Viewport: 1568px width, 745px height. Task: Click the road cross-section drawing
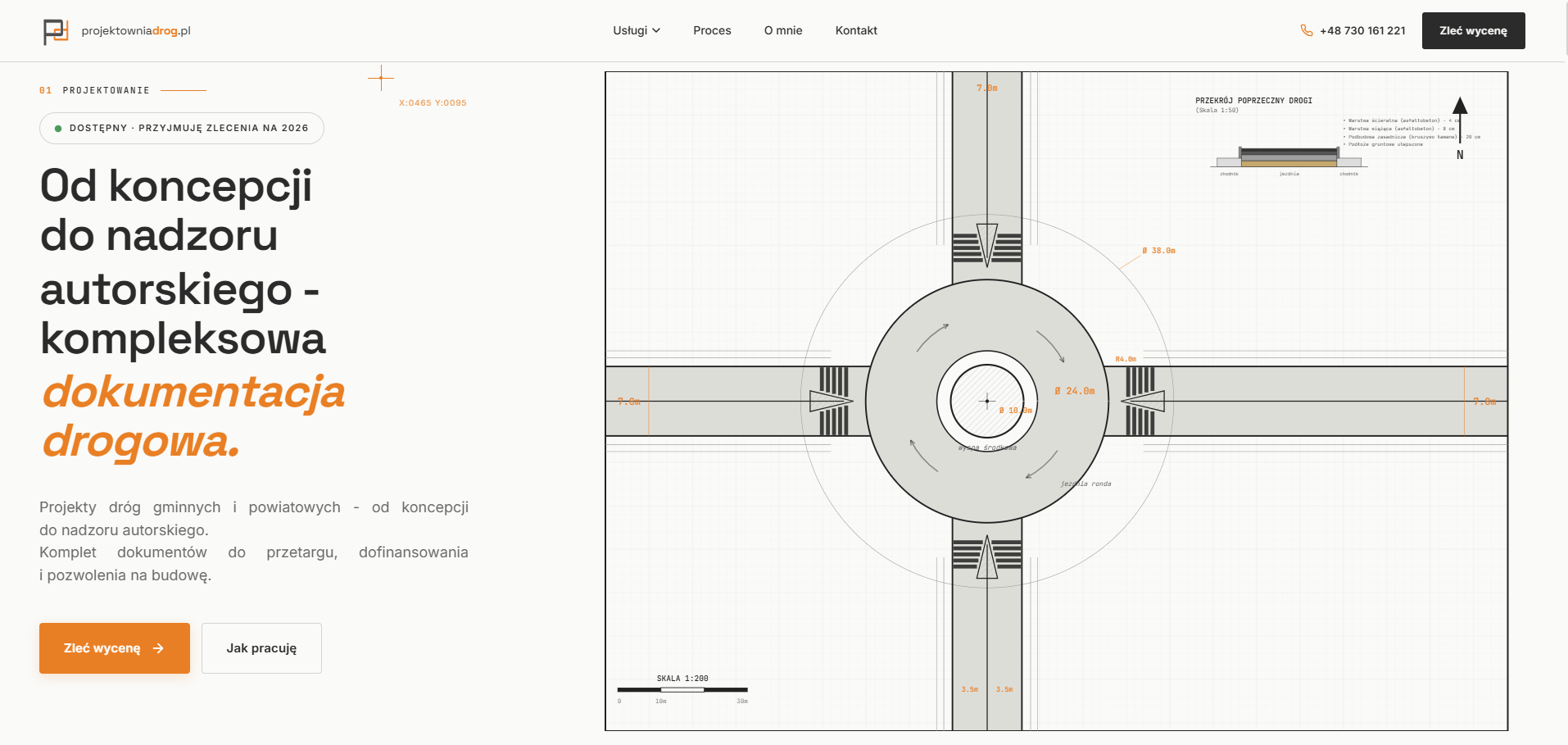click(1289, 157)
